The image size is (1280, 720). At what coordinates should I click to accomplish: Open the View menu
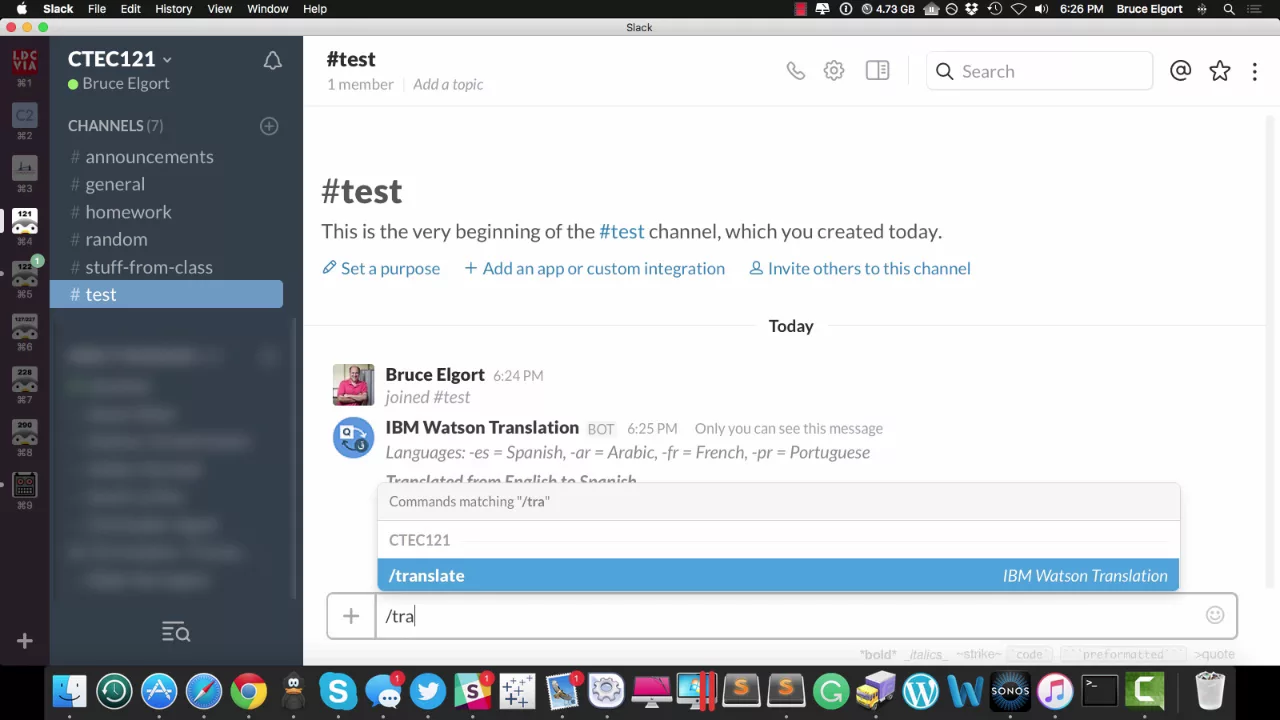point(219,9)
